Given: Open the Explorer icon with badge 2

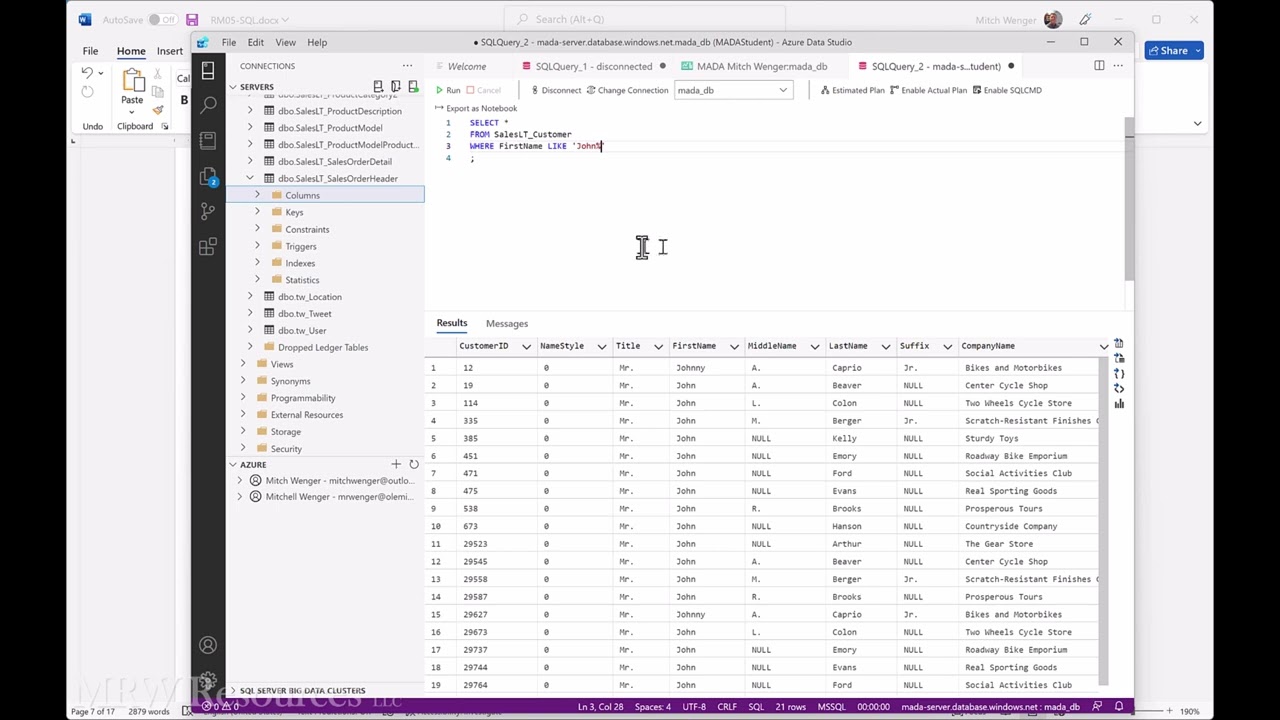Looking at the screenshot, I should 208,176.
